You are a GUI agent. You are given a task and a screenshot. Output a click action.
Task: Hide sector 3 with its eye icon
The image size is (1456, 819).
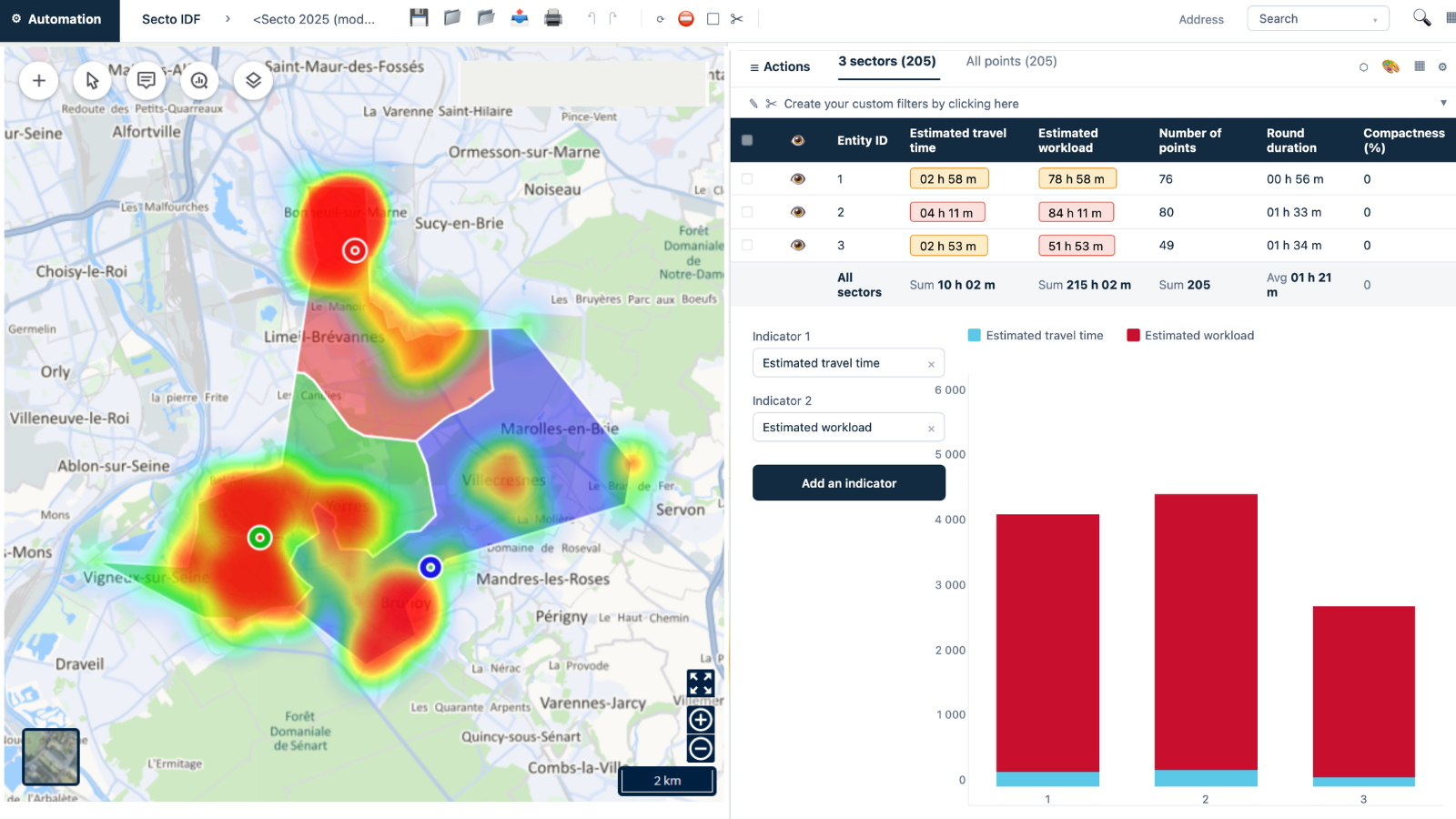pyautogui.click(x=798, y=245)
